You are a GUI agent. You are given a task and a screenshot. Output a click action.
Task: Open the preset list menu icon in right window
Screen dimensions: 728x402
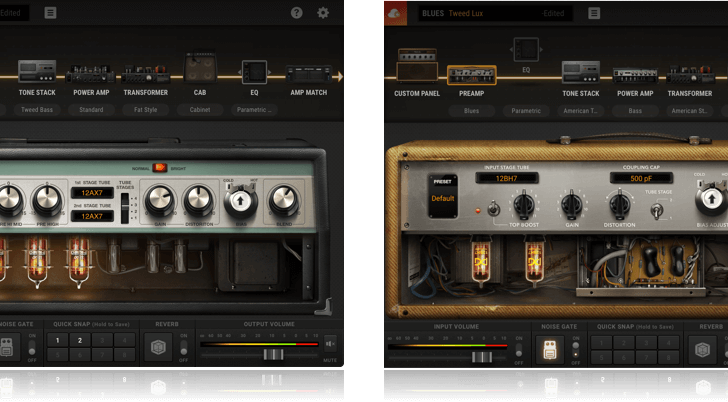click(x=594, y=13)
